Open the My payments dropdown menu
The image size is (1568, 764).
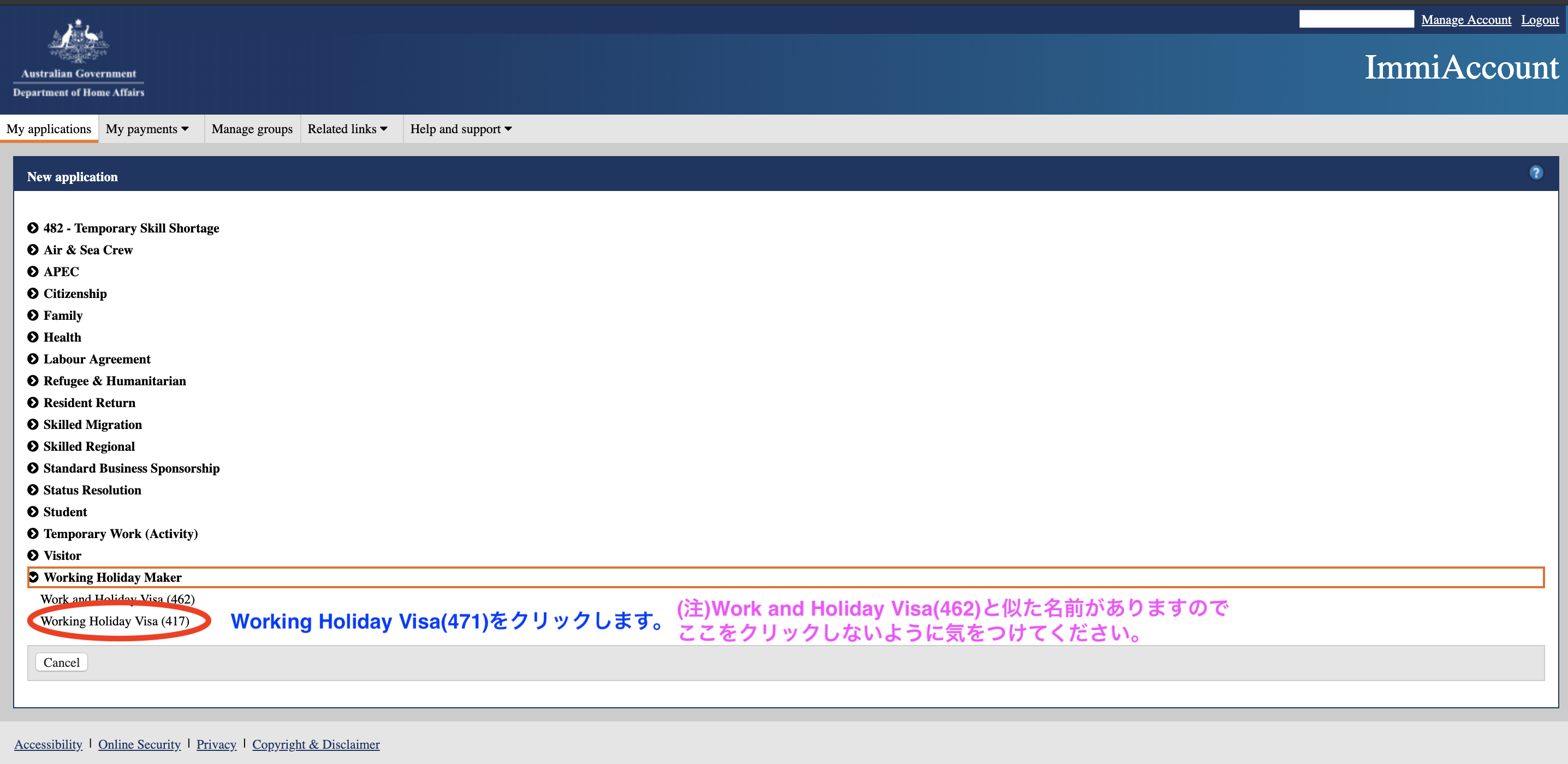(147, 129)
